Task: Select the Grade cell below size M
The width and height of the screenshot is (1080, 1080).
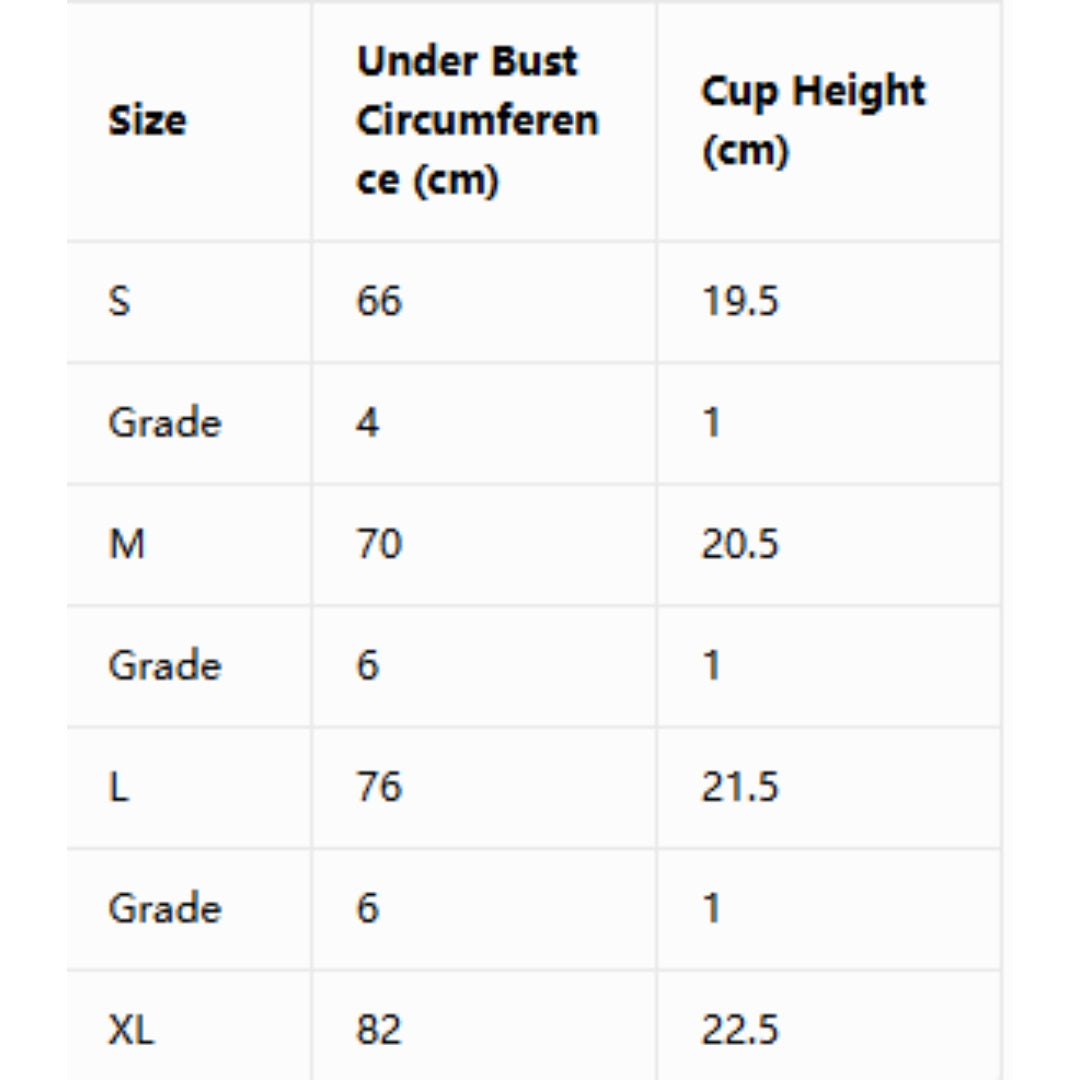Action: 165,665
